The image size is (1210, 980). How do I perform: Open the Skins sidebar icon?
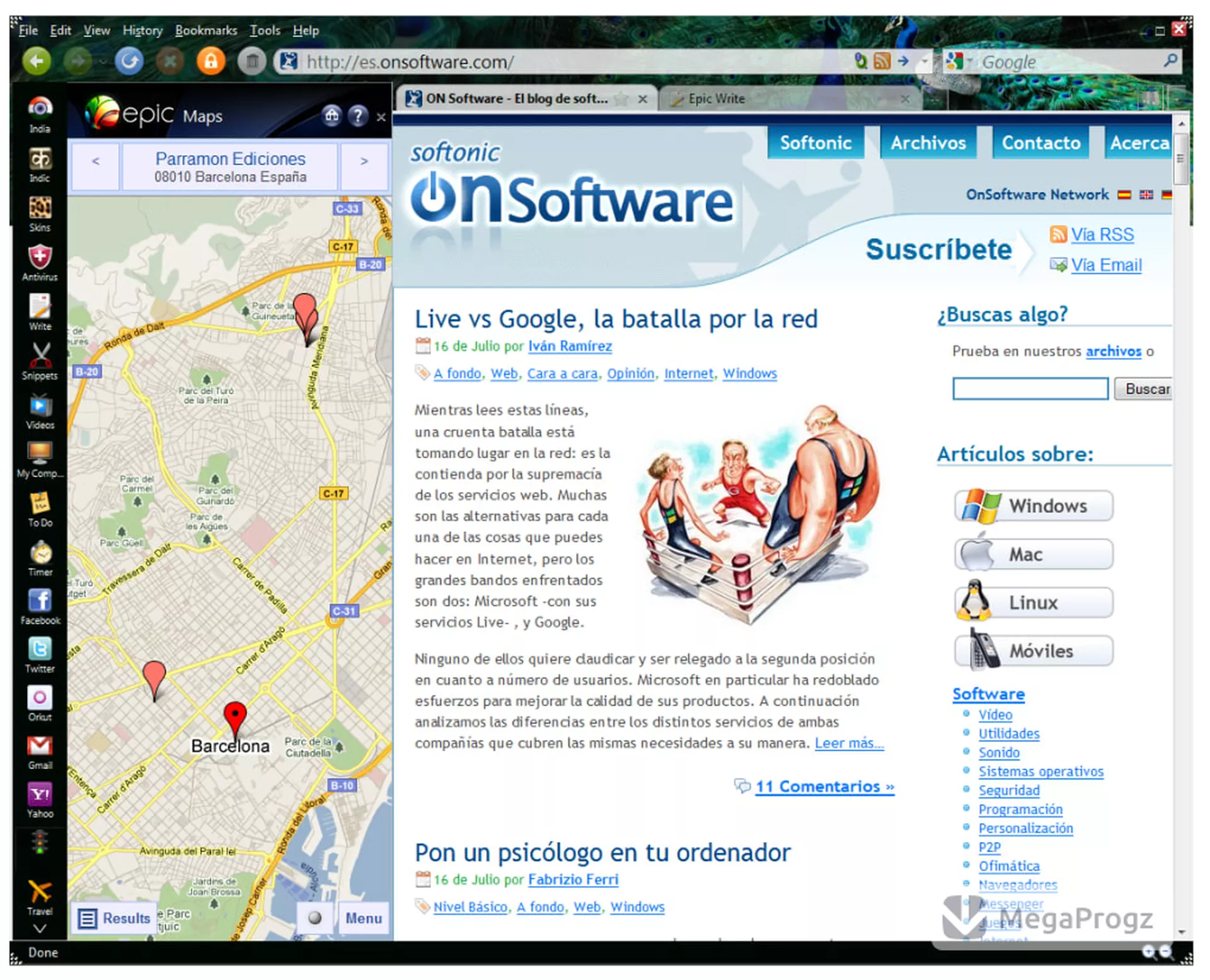[40, 214]
